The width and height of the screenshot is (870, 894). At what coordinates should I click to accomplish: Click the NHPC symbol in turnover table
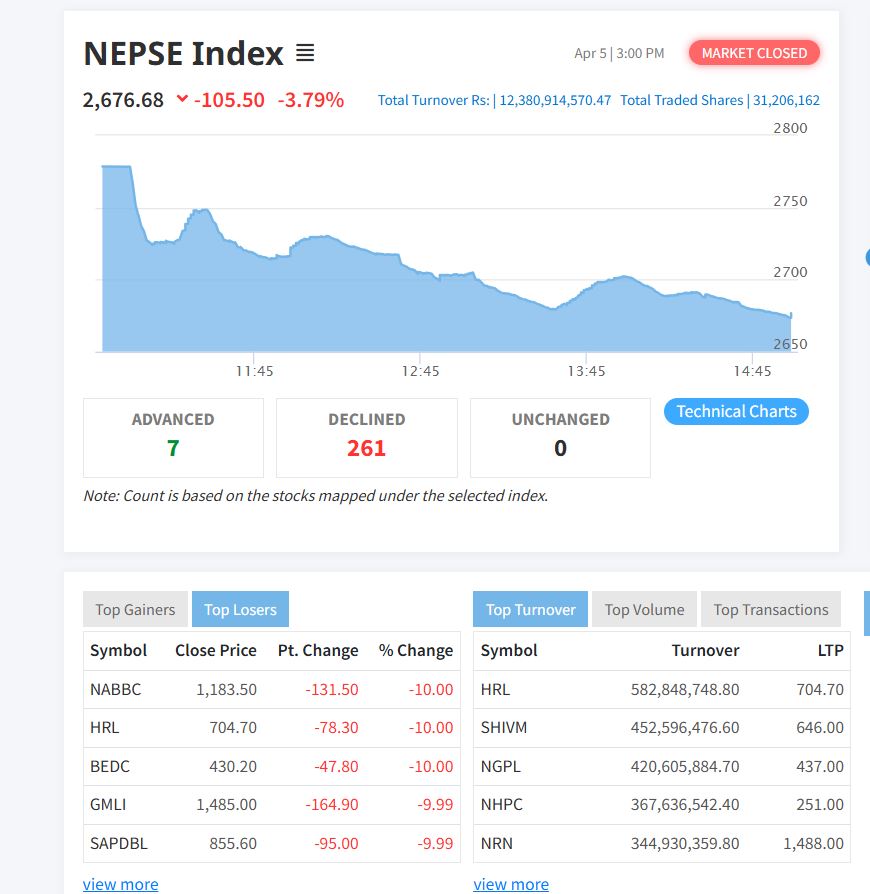pyautogui.click(x=501, y=804)
